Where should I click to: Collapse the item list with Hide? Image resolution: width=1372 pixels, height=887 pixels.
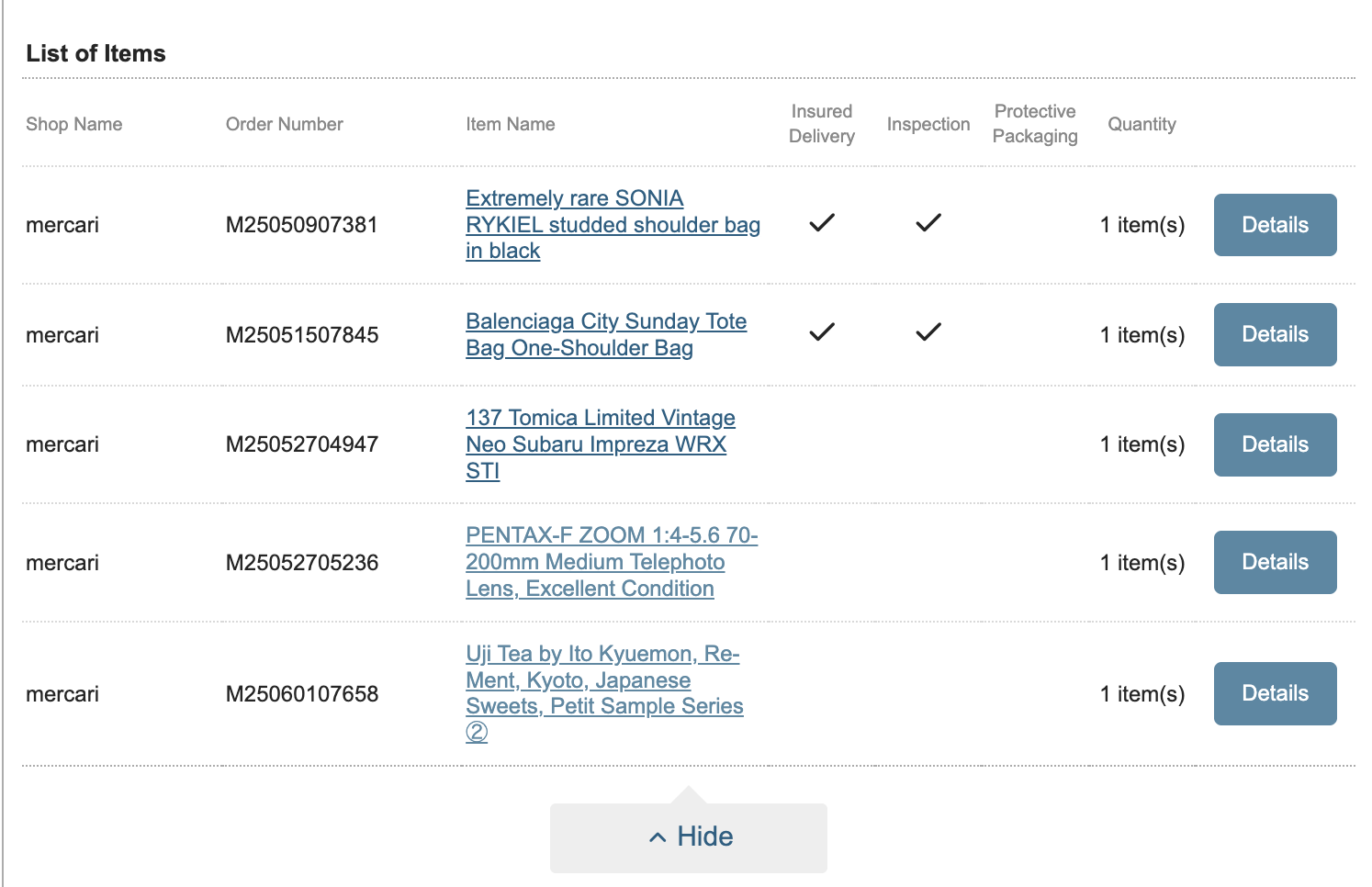[689, 836]
